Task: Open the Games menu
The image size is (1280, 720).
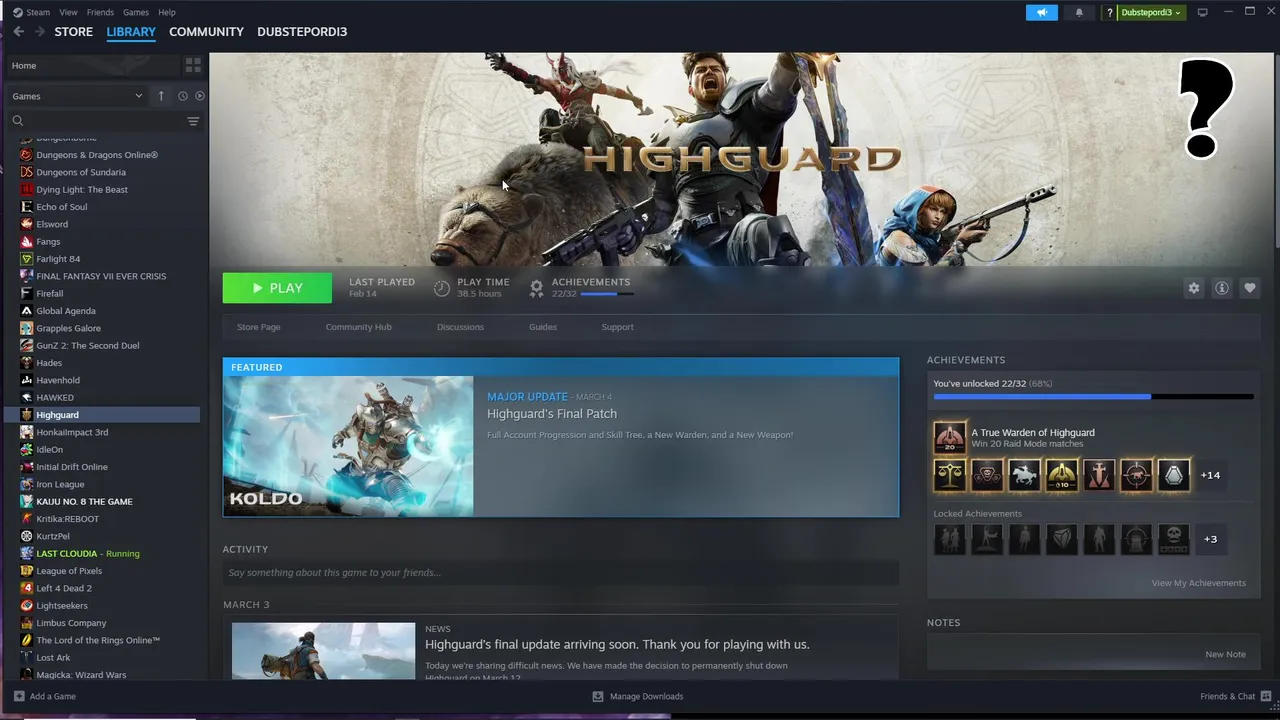Action: click(x=136, y=12)
